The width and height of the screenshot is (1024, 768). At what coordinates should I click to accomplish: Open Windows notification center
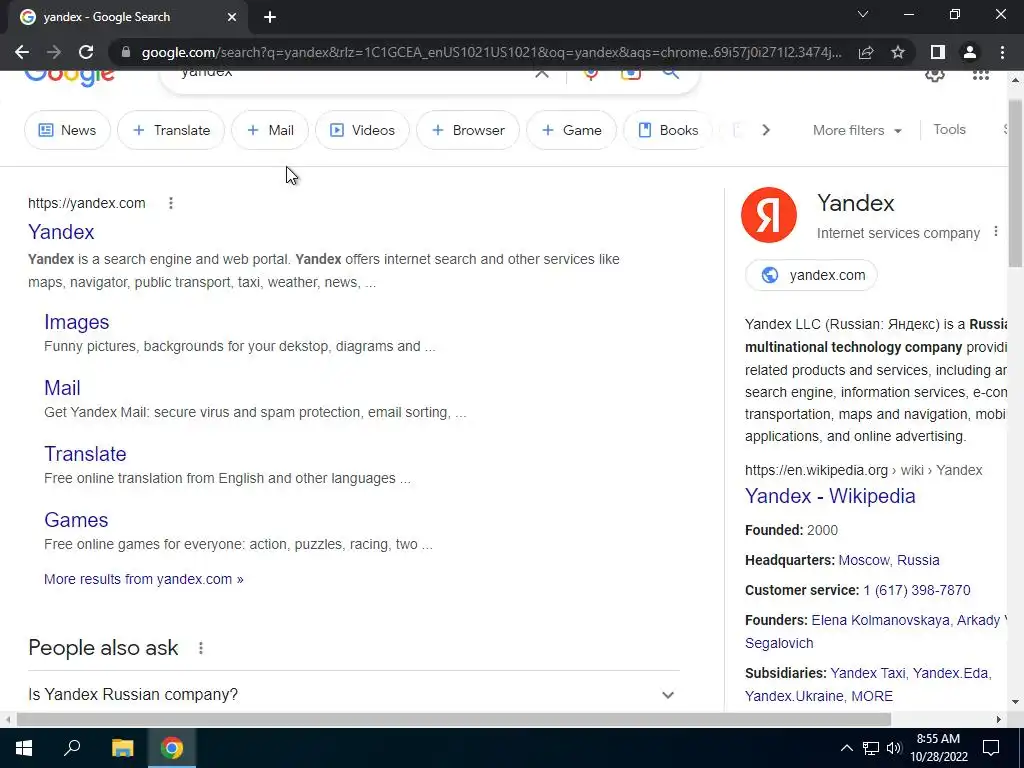click(x=991, y=748)
